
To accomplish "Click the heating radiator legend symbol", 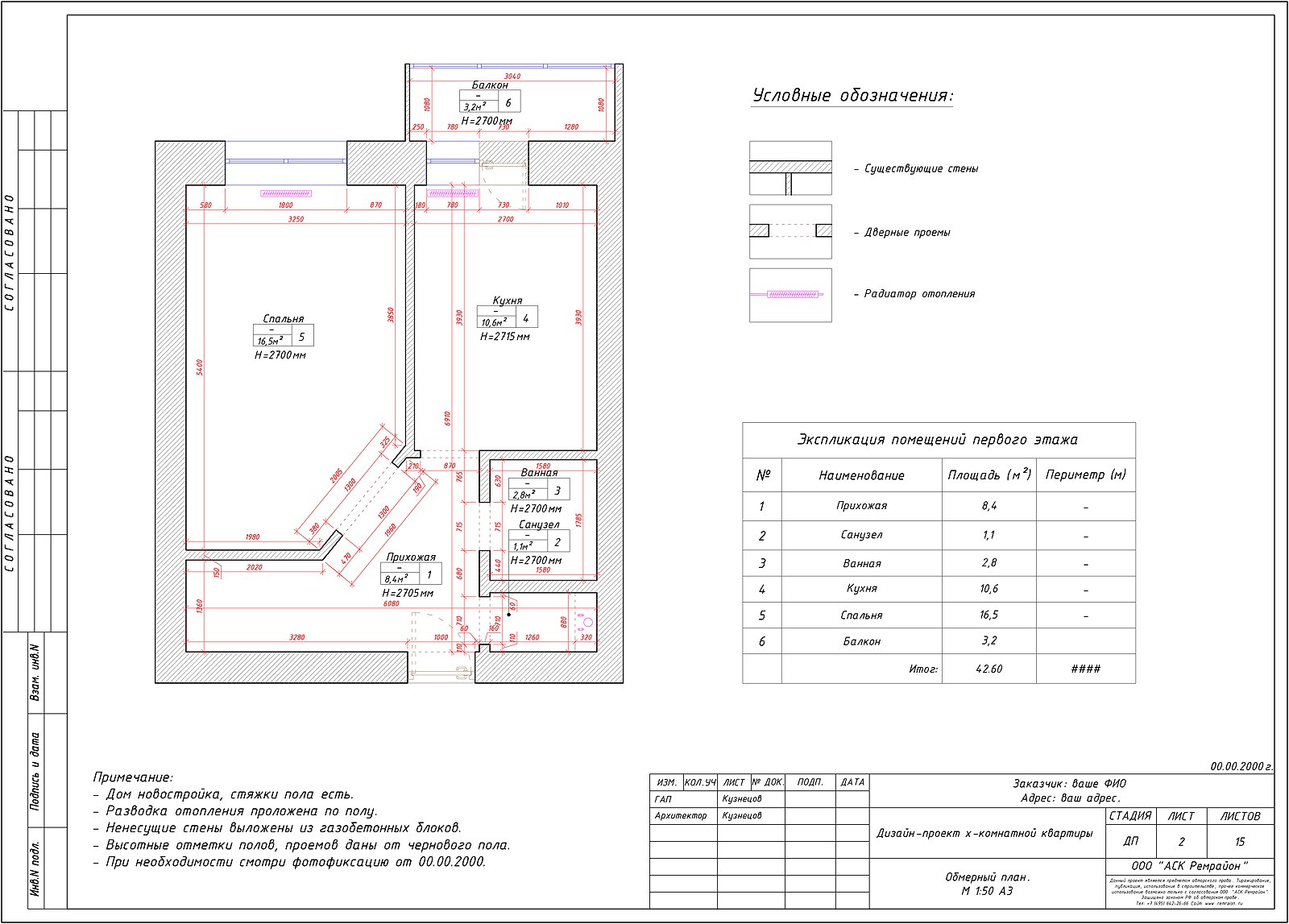I will tap(790, 295).
